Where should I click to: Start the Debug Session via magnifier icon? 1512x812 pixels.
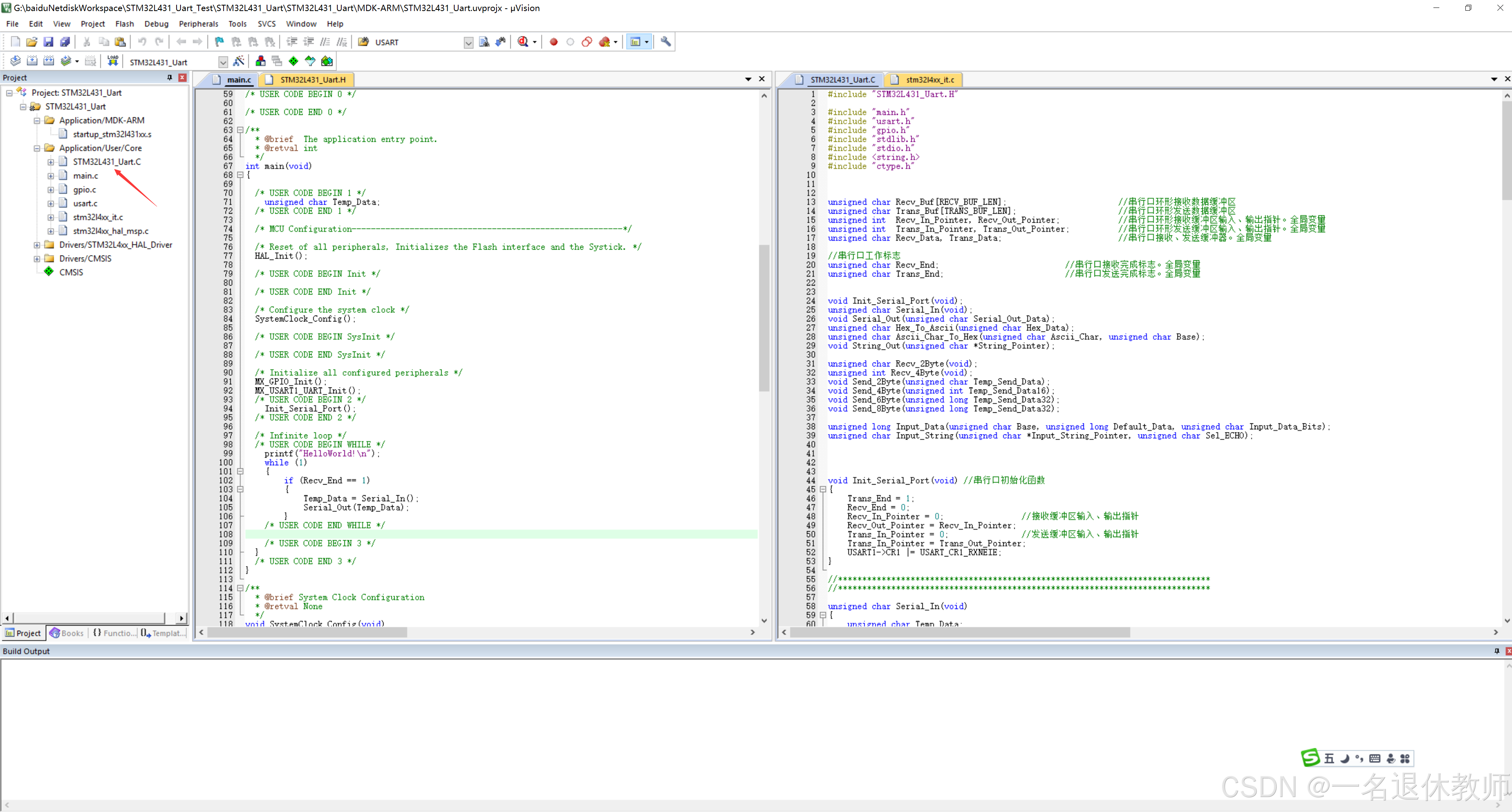click(523, 41)
